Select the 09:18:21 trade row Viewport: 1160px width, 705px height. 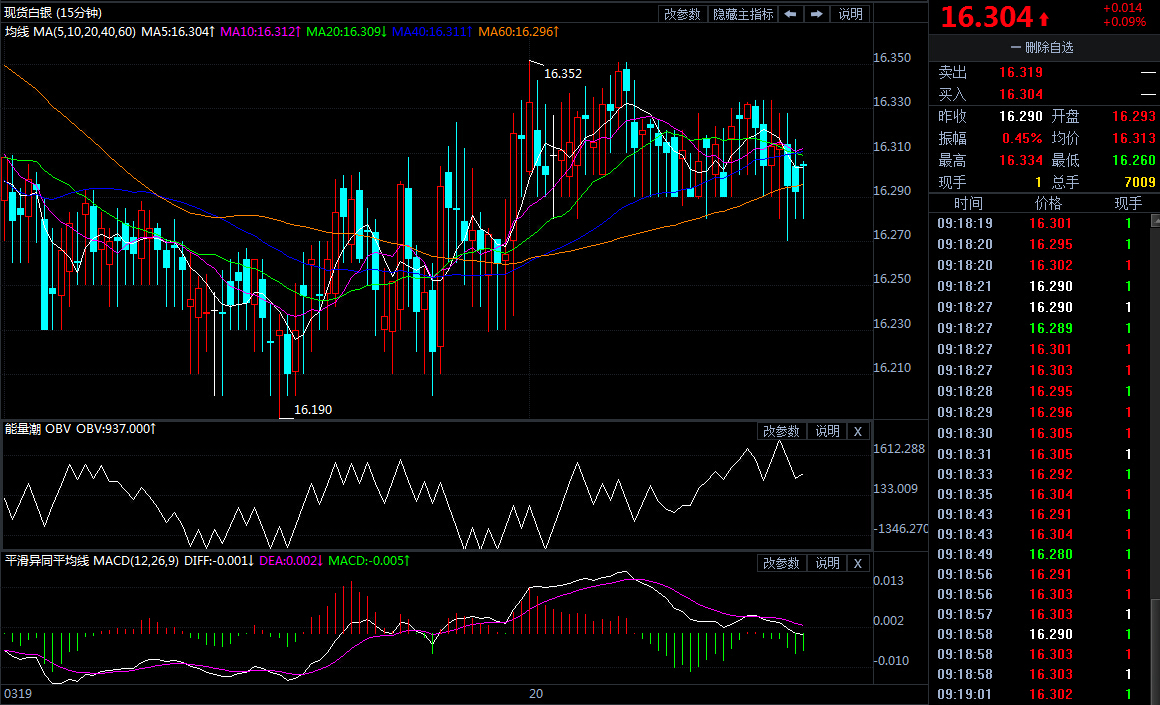[x=1039, y=286]
